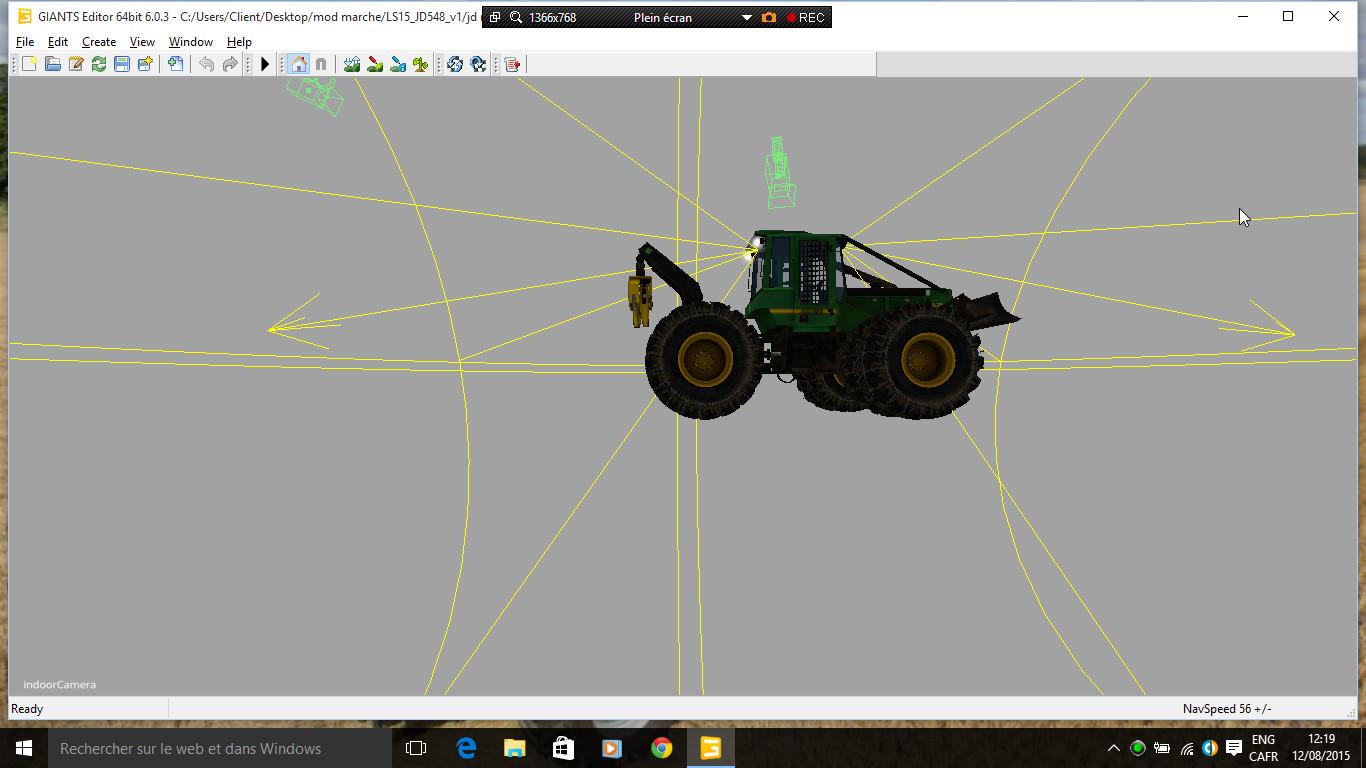Select the terrain foliage paint tree icon

point(421,64)
